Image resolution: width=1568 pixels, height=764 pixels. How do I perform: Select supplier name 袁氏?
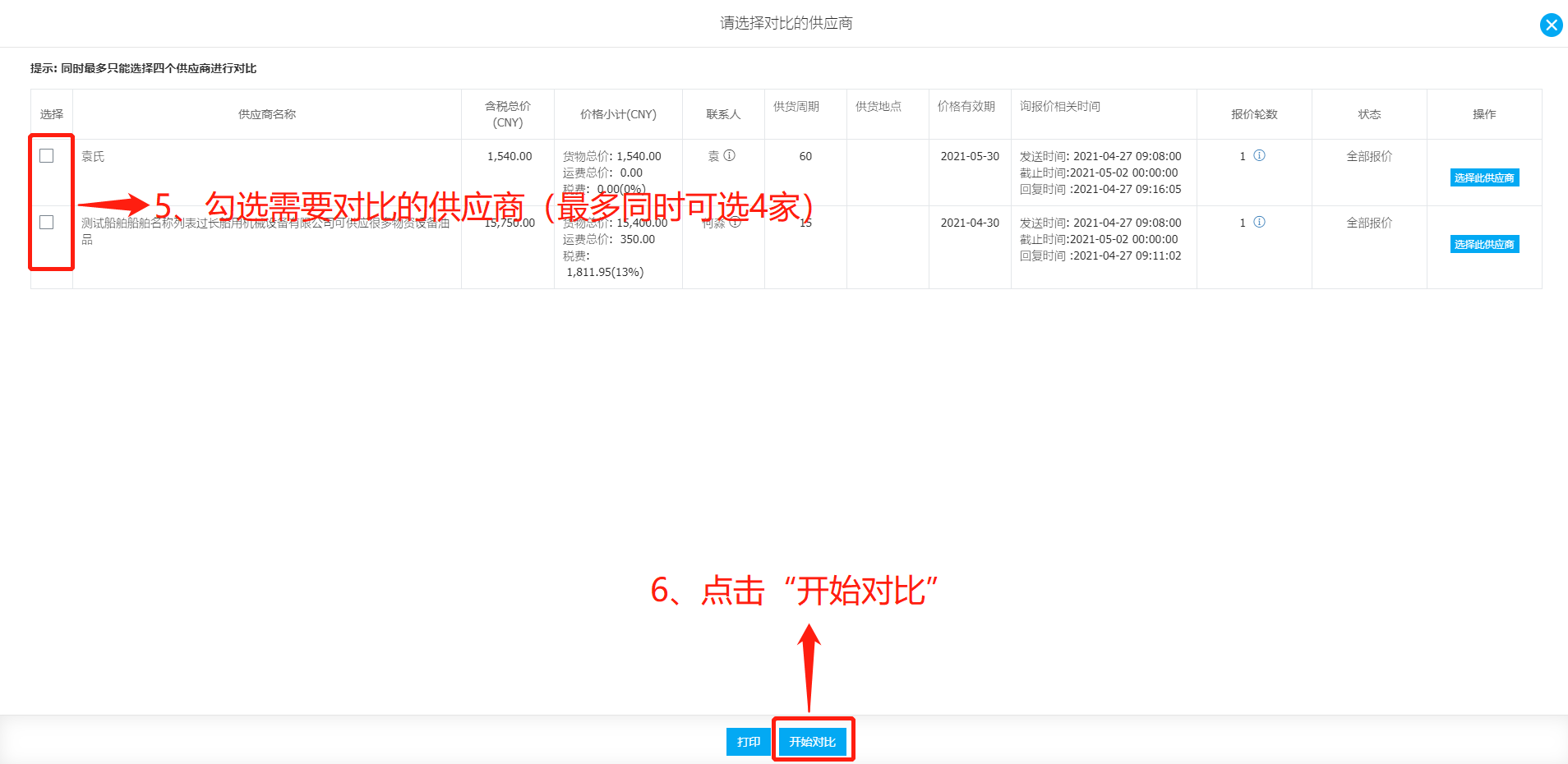coord(93,156)
